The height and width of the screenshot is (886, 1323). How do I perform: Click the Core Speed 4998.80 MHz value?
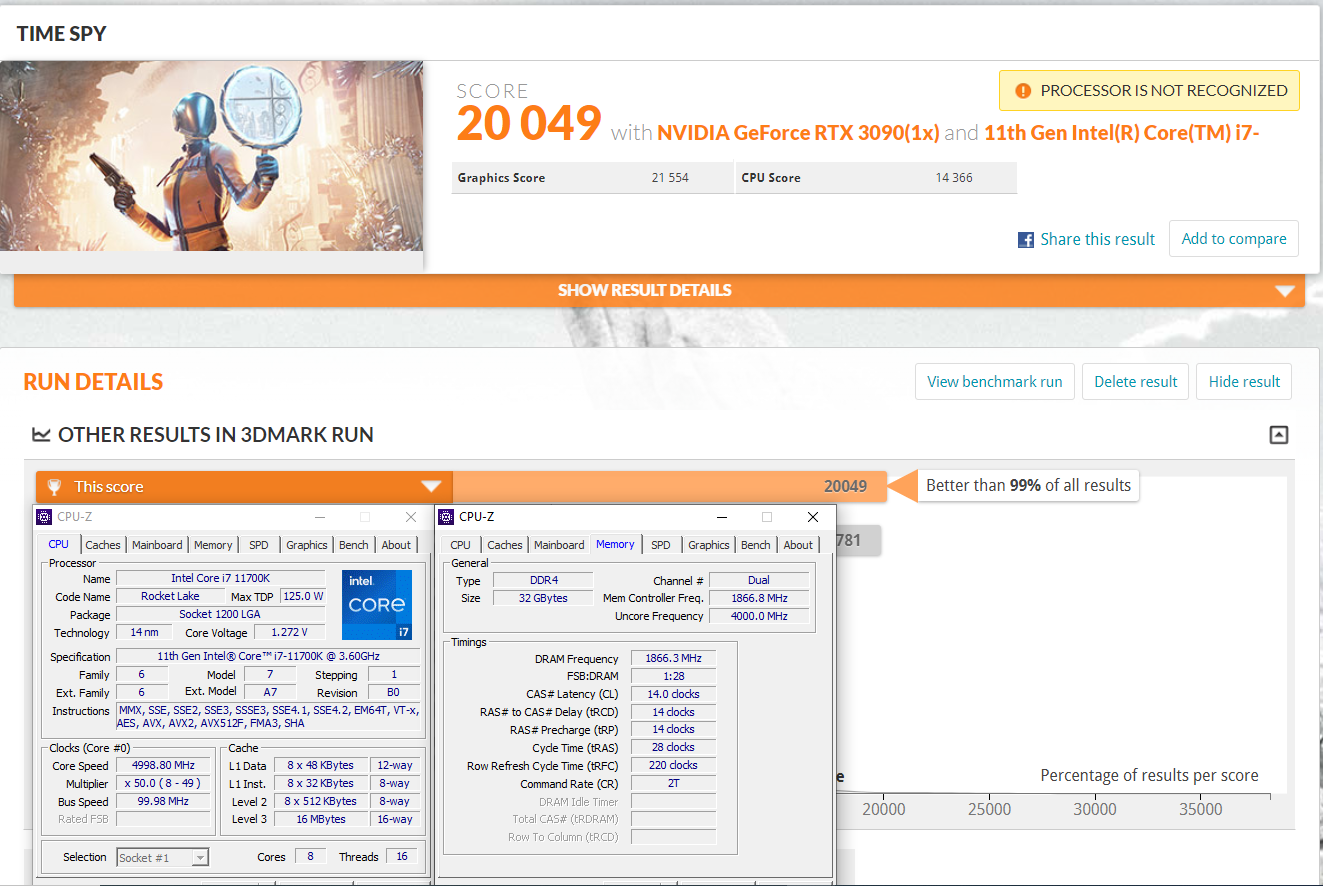[x=163, y=765]
